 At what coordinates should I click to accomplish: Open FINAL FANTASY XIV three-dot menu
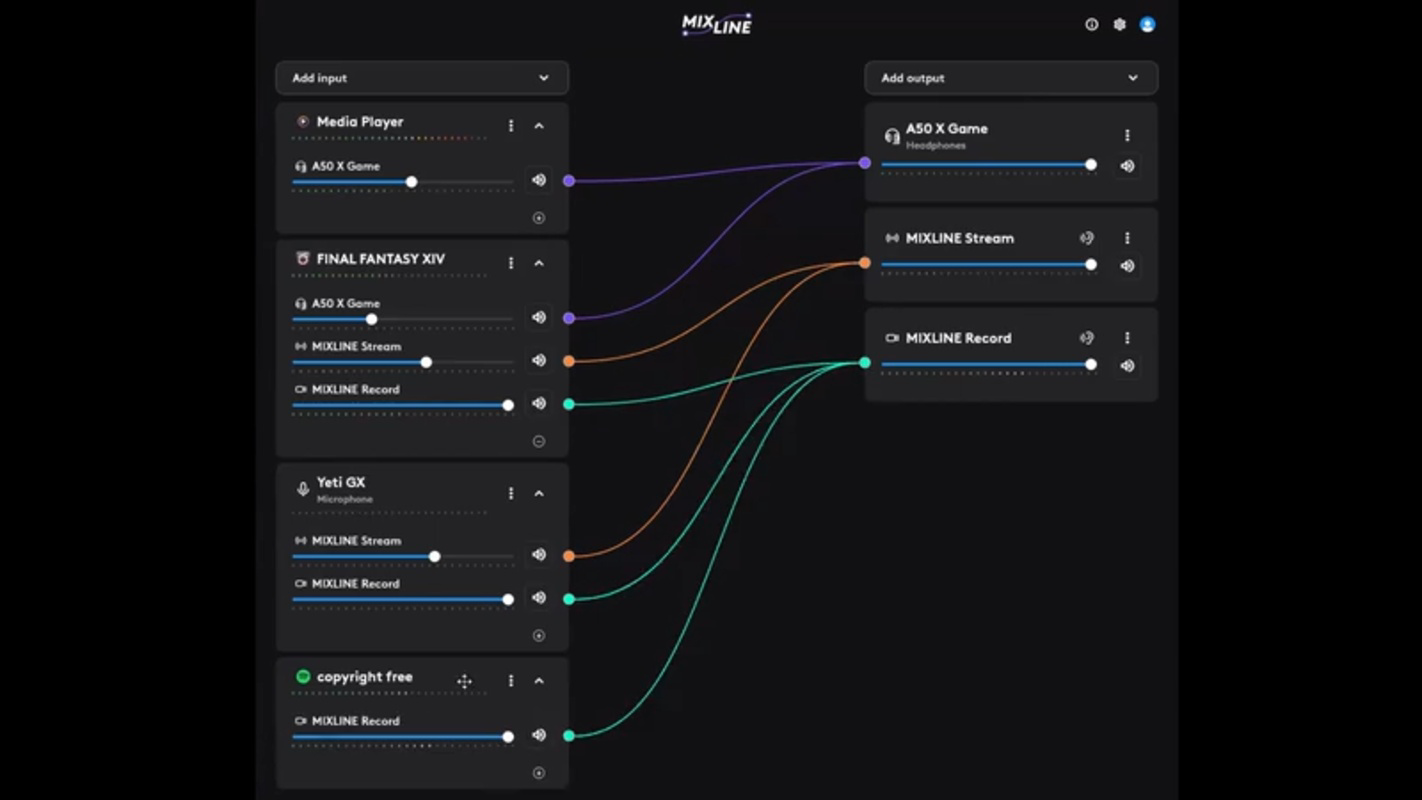point(511,263)
